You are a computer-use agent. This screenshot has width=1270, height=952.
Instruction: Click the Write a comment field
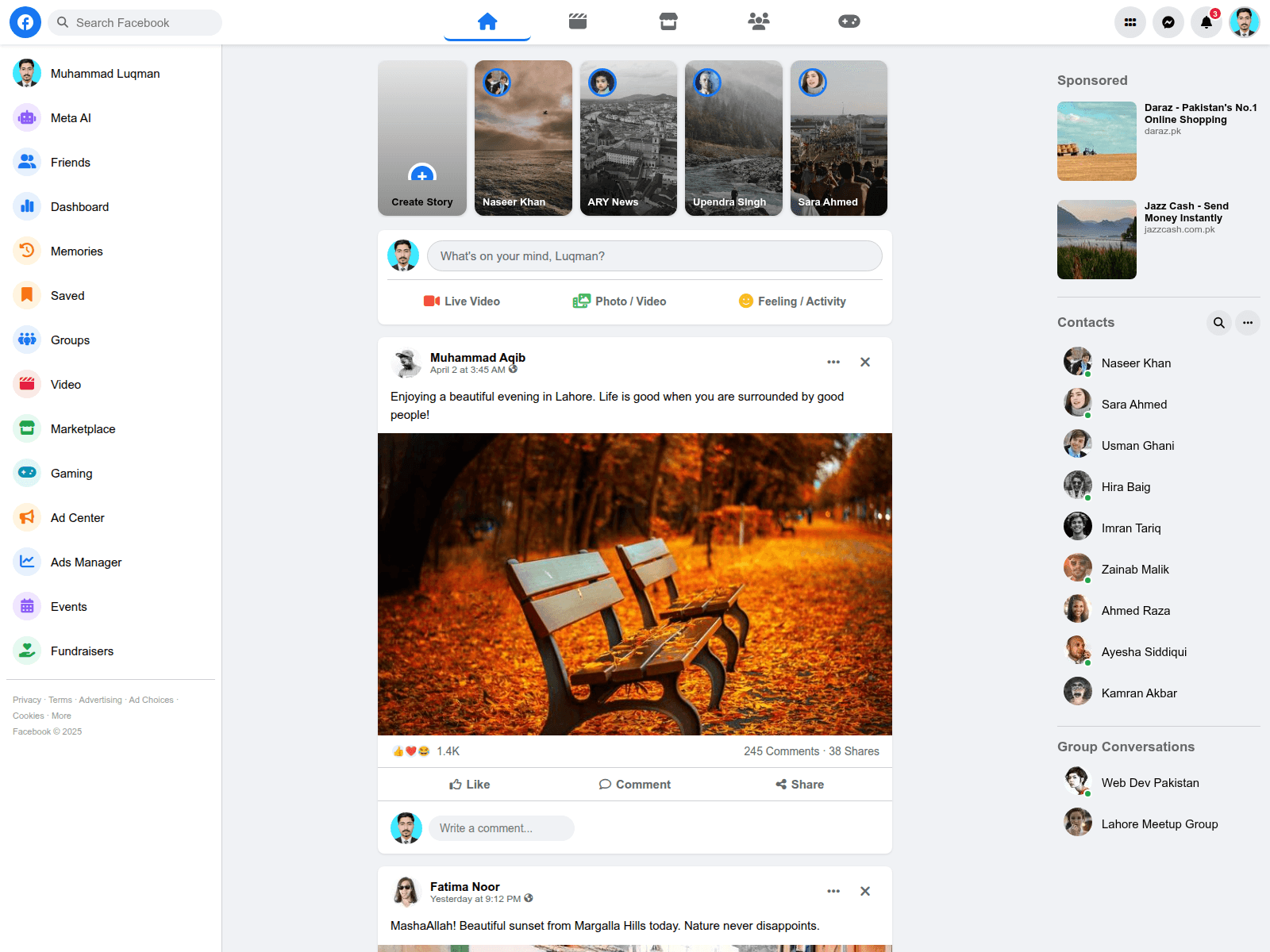pyautogui.click(x=502, y=828)
